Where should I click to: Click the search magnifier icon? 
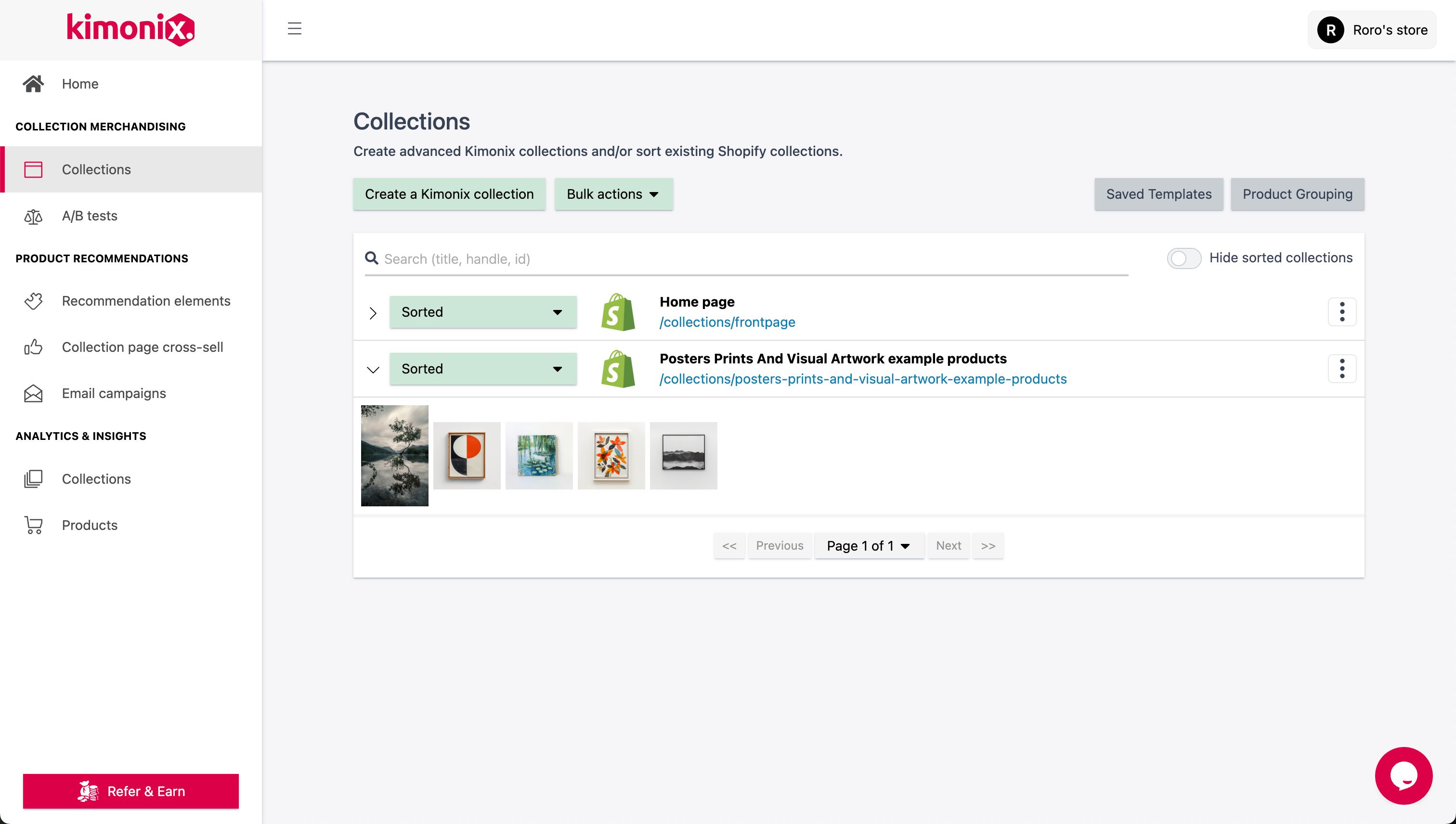coord(371,258)
